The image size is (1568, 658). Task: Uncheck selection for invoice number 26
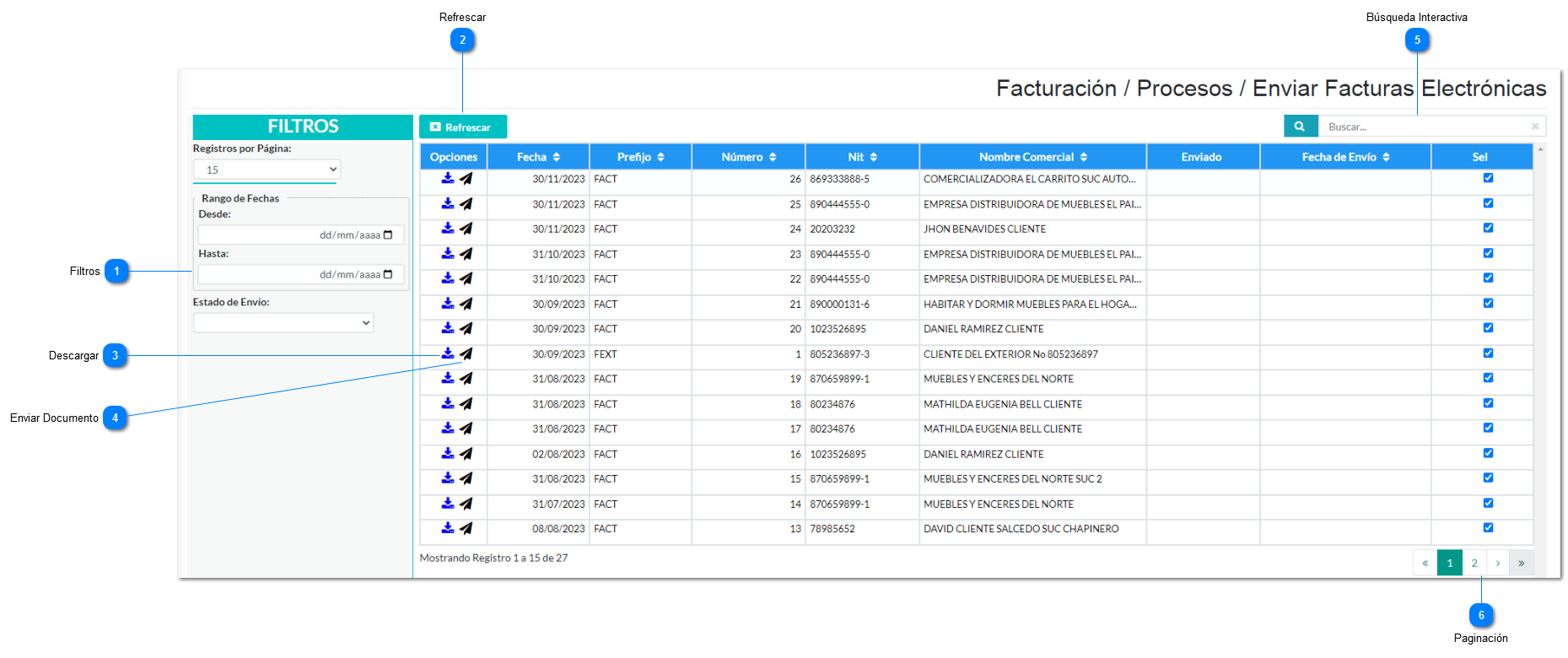[1488, 178]
